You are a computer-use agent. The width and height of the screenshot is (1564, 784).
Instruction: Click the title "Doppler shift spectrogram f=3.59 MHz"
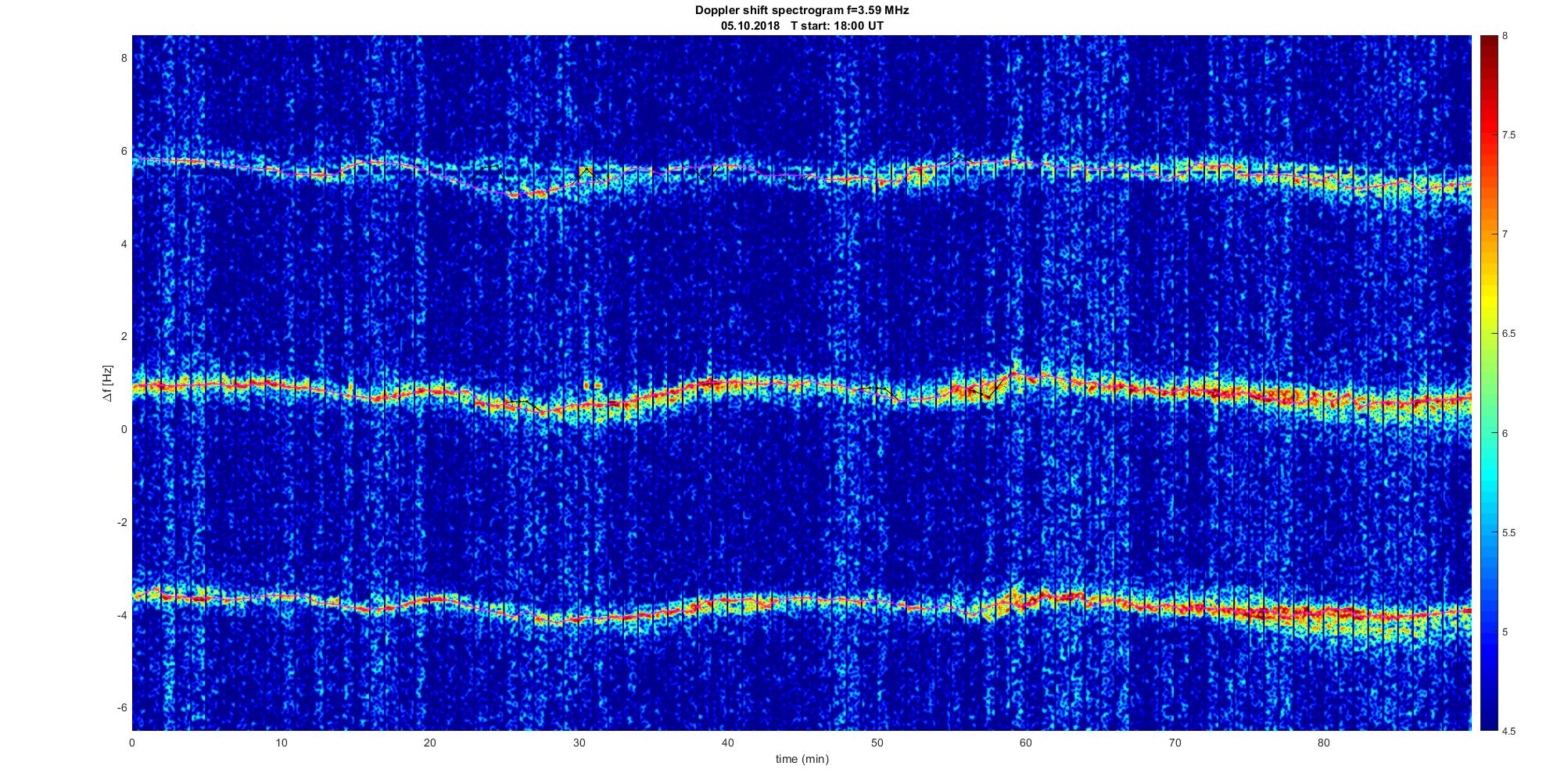(802, 11)
